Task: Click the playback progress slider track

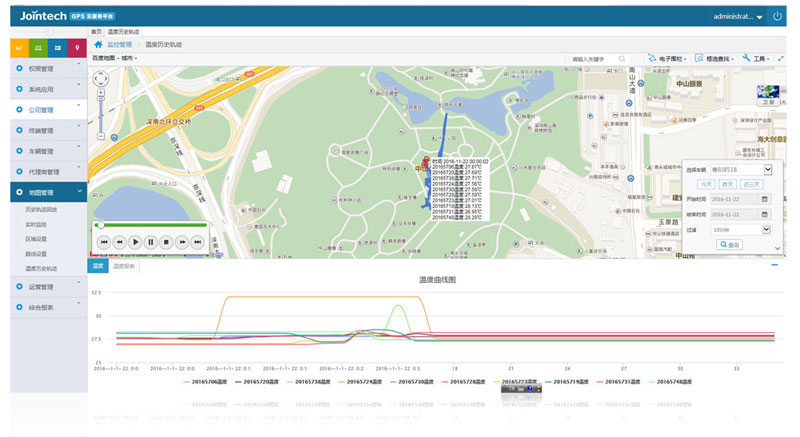Action: tap(150, 225)
